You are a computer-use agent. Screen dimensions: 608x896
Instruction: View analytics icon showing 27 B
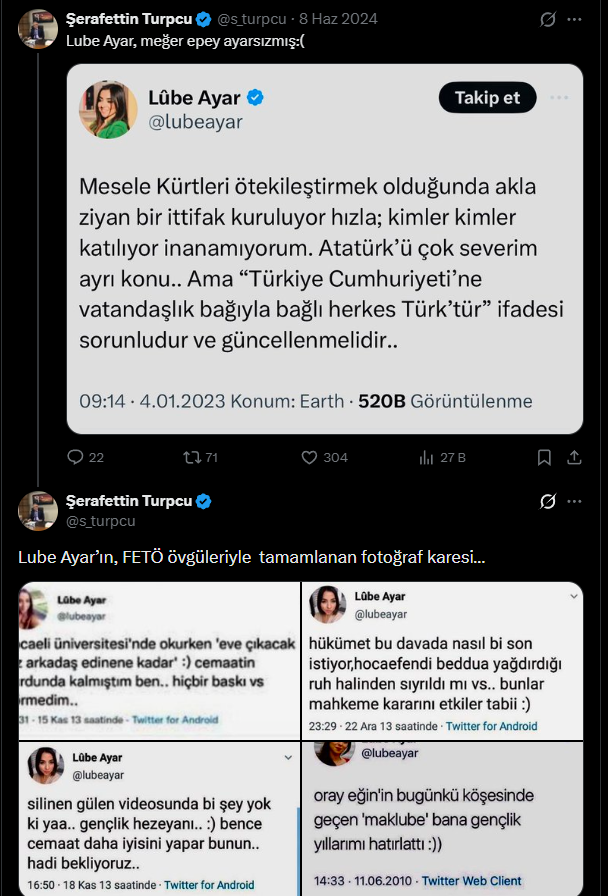(426, 457)
